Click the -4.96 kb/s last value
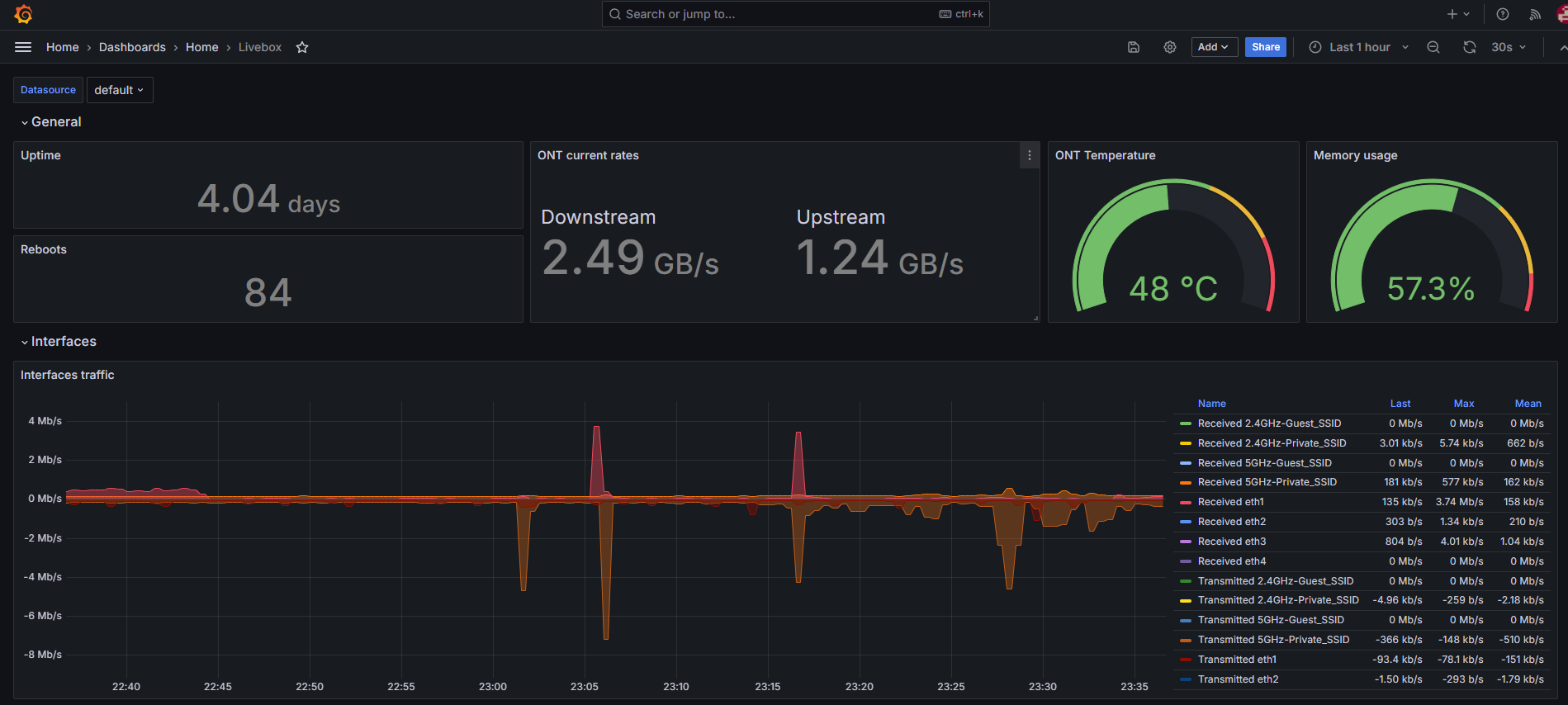 [x=1397, y=601]
